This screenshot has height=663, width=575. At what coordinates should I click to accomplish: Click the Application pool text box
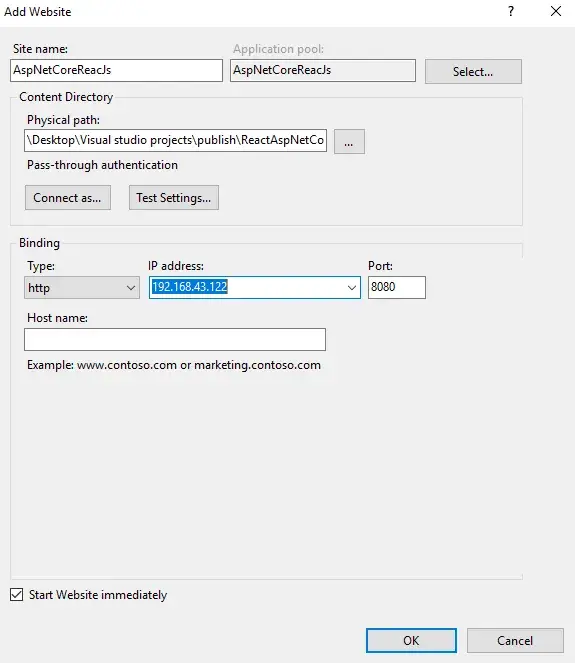[323, 70]
